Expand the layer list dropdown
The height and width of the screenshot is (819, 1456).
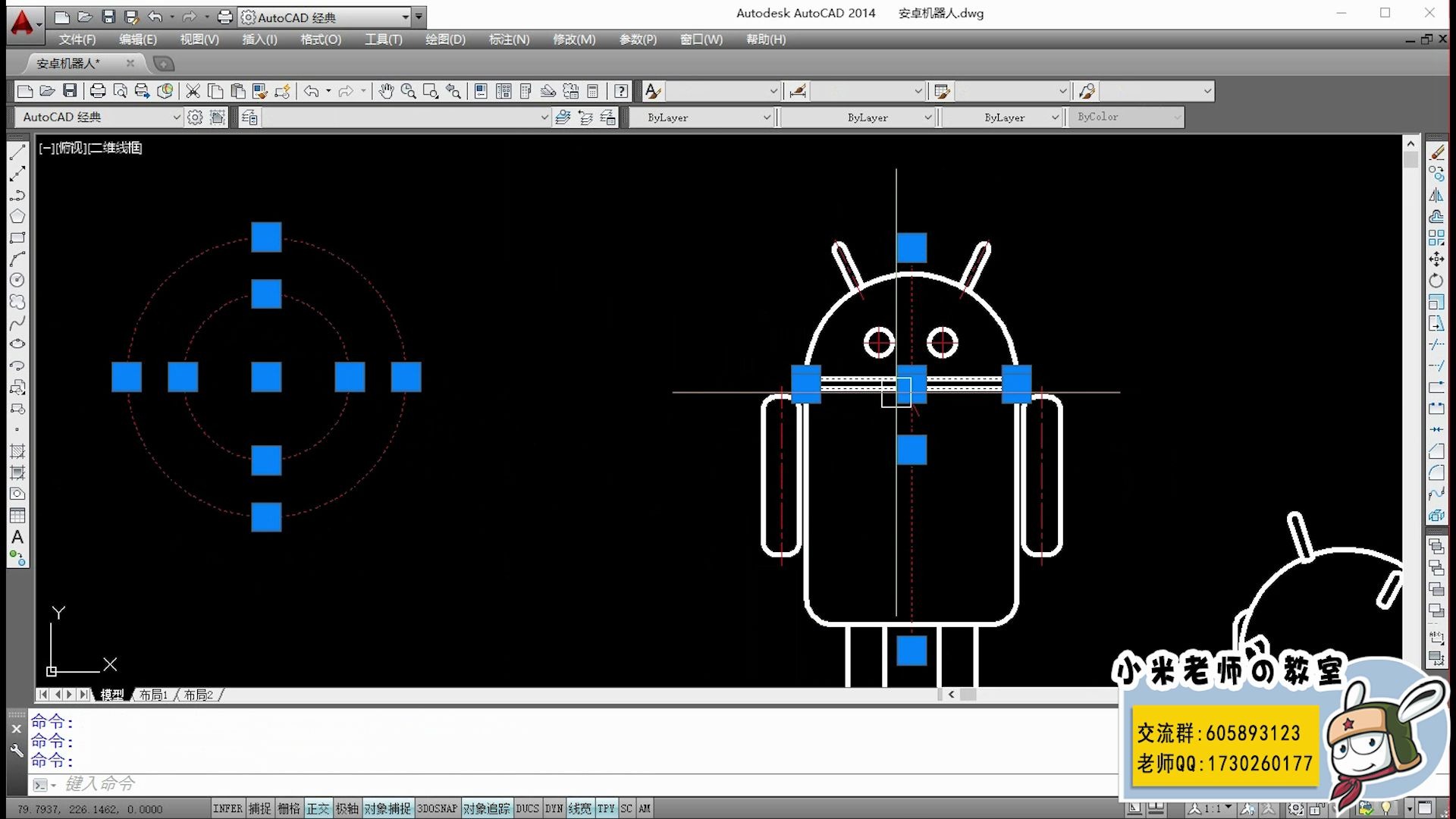[544, 117]
